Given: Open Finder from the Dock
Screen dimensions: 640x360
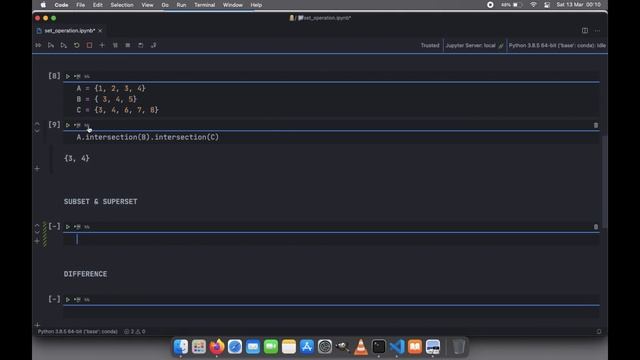Looking at the screenshot, I should point(181,347).
